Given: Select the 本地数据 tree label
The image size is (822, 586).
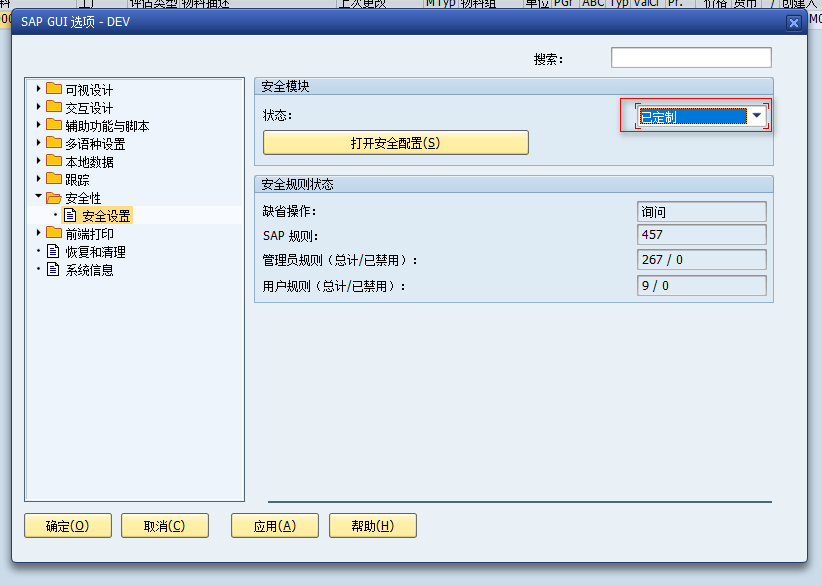Looking at the screenshot, I should pos(89,162).
